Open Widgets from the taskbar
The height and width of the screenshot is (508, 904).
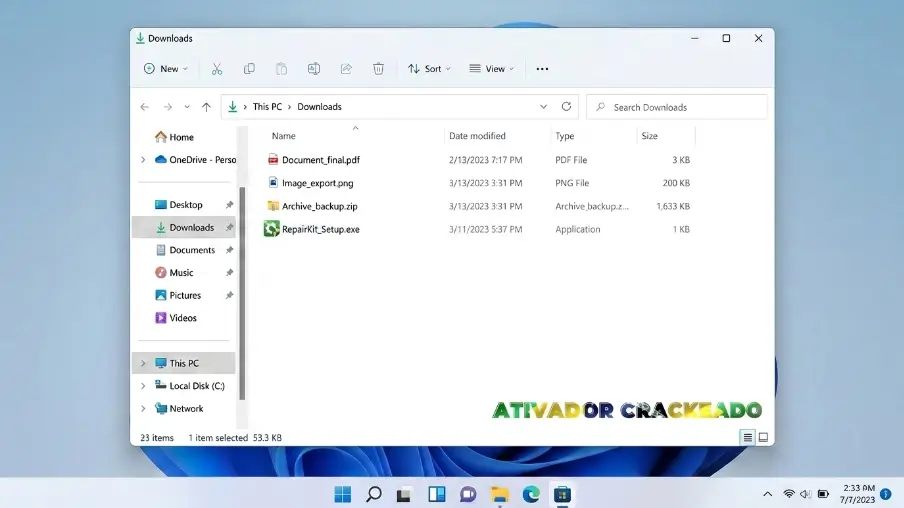click(436, 494)
